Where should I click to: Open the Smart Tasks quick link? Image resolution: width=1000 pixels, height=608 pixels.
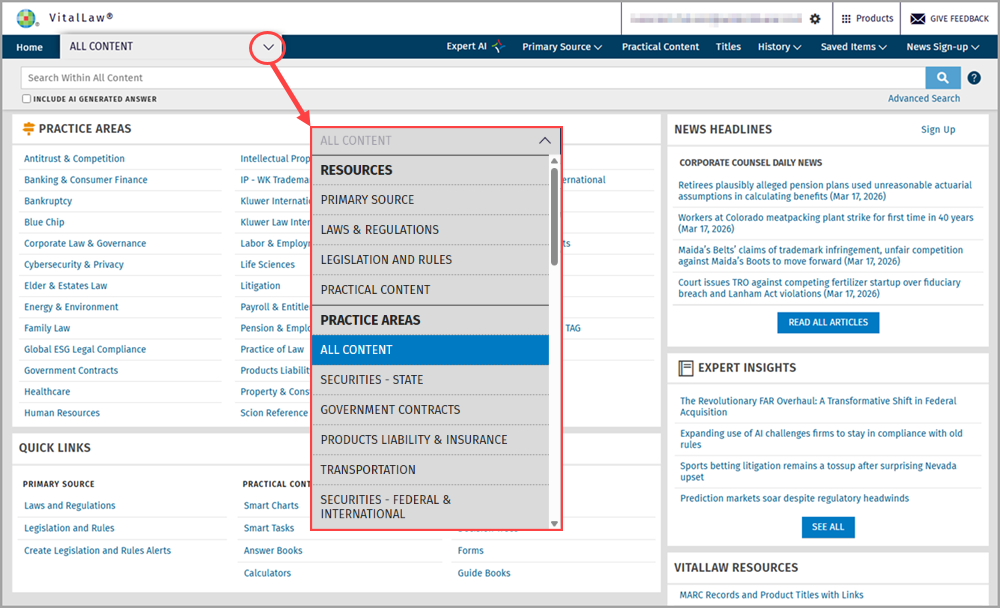pos(268,528)
